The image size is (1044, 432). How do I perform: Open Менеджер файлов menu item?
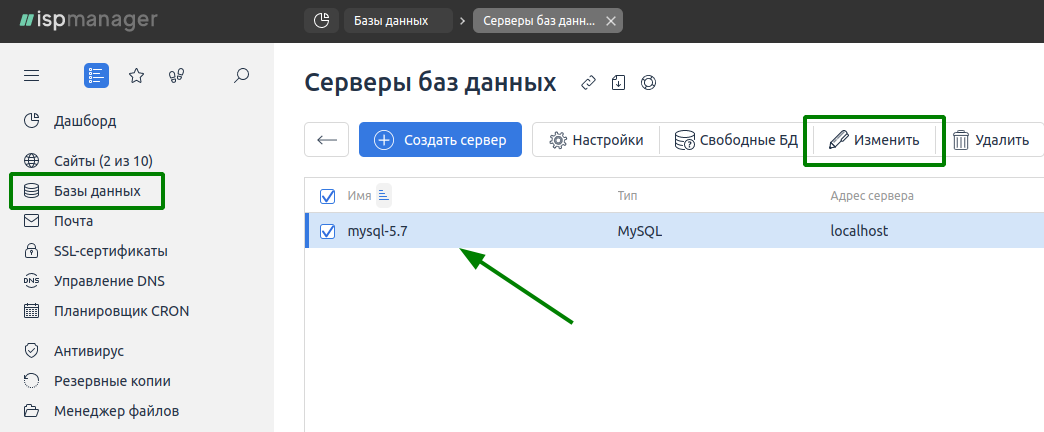pos(117,411)
